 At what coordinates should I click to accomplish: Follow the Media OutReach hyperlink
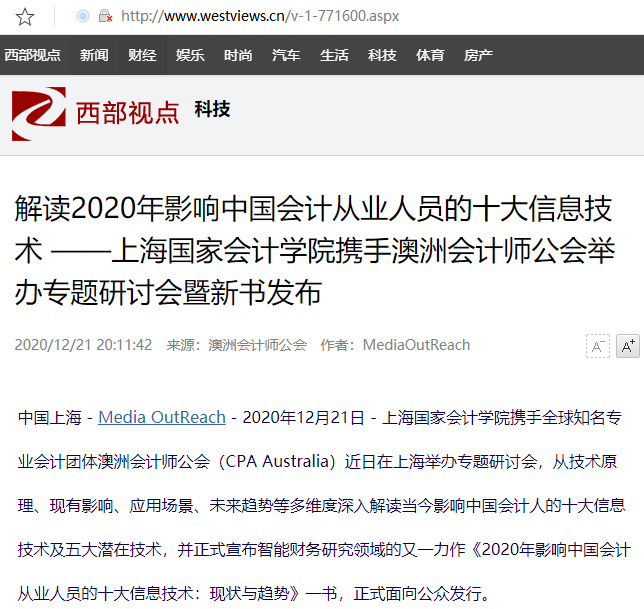[x=162, y=417]
